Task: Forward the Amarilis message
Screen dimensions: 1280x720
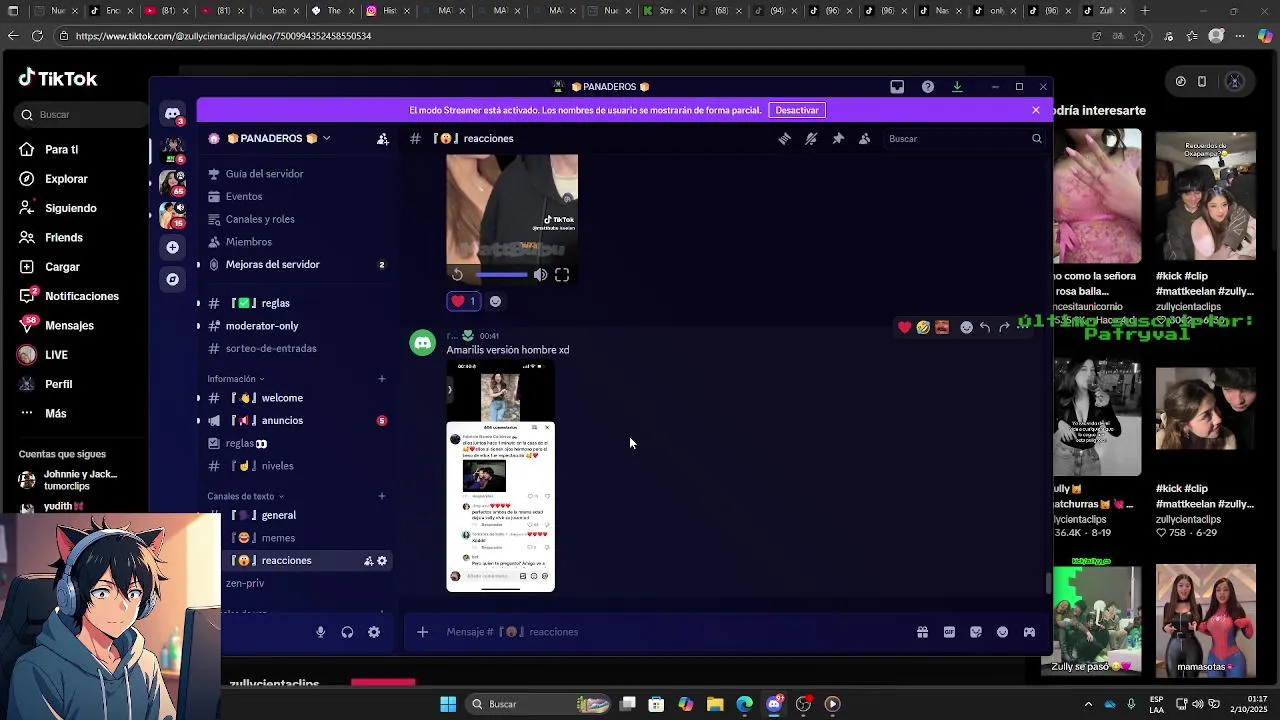Action: click(x=1004, y=327)
